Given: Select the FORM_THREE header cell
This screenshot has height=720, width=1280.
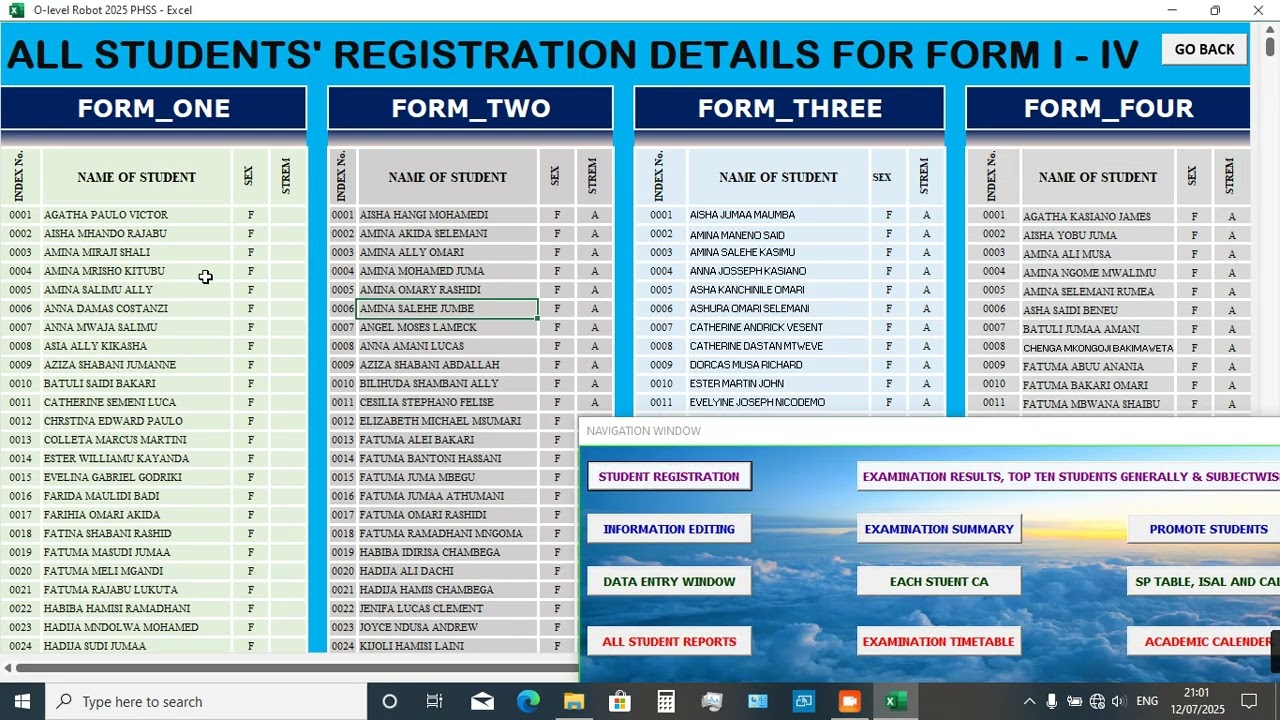Looking at the screenshot, I should tap(789, 108).
